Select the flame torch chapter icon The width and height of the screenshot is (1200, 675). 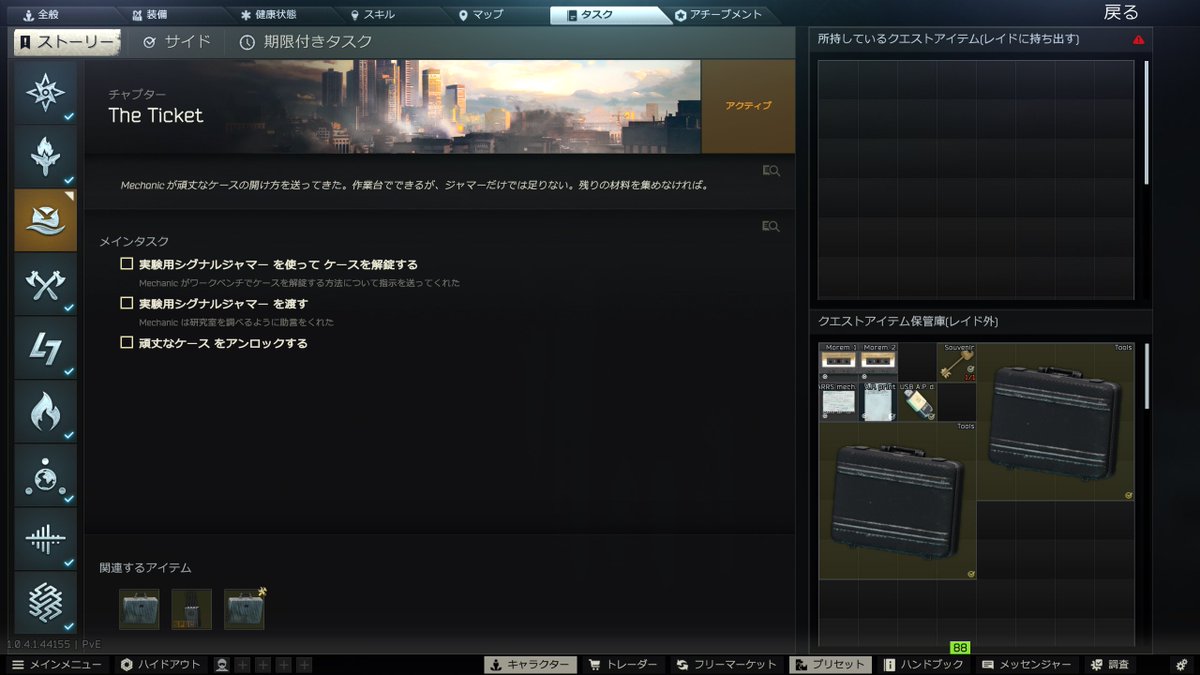point(45,155)
